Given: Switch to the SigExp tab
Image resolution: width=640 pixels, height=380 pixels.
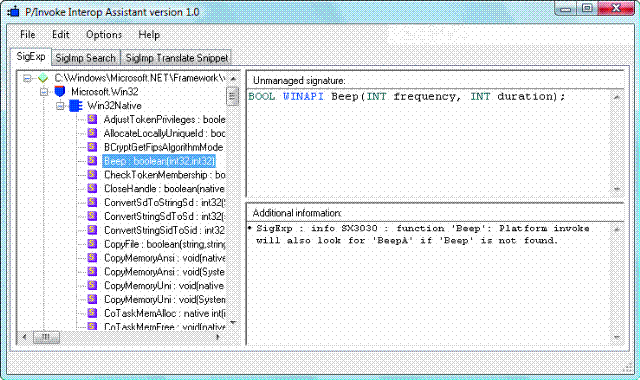Looking at the screenshot, I should tap(31, 57).
